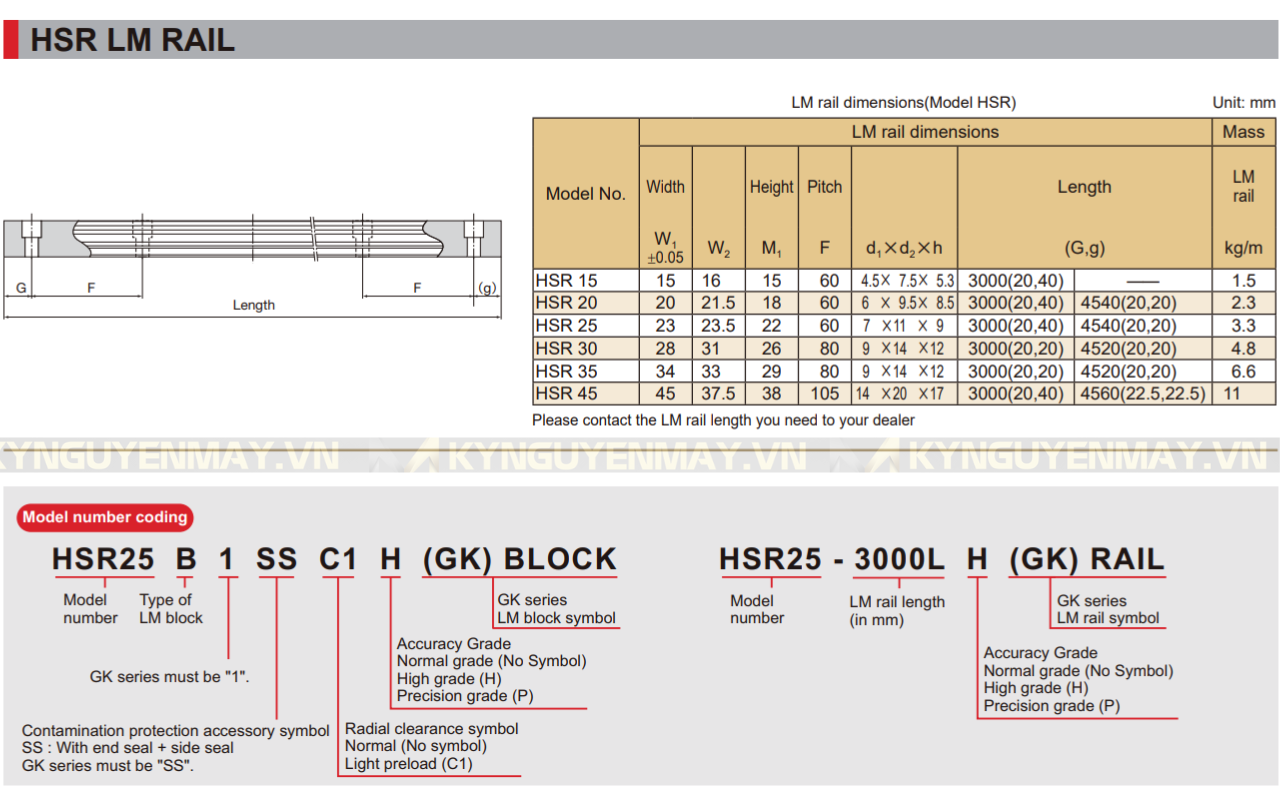Click the "LM block symbol" label
Viewport: 1280px width, 786px height.
point(557,618)
